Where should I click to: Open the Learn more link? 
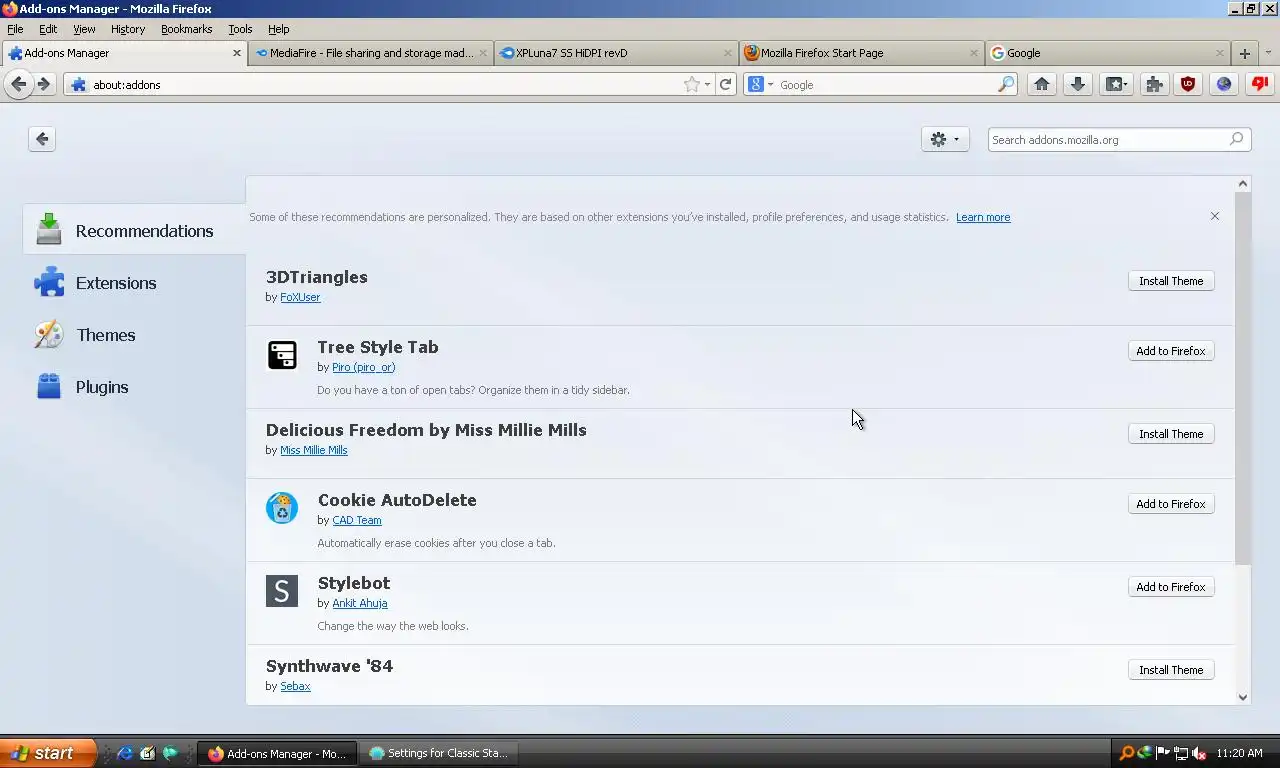[983, 217]
